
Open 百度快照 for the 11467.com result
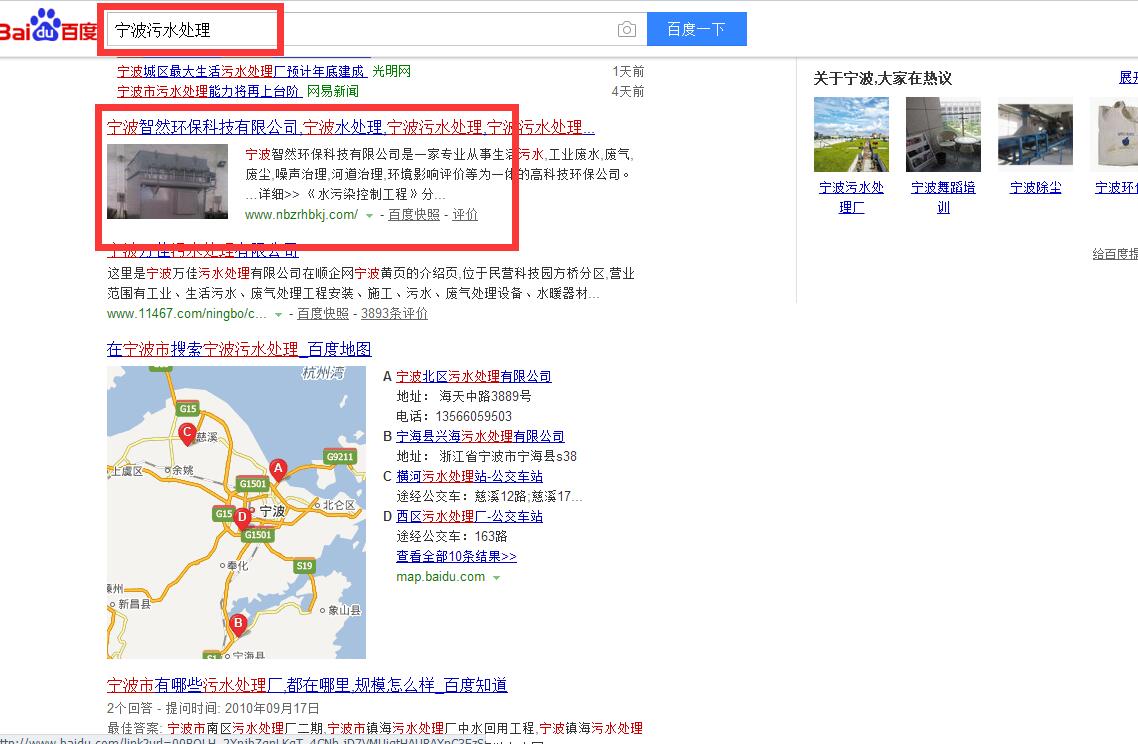(x=323, y=314)
